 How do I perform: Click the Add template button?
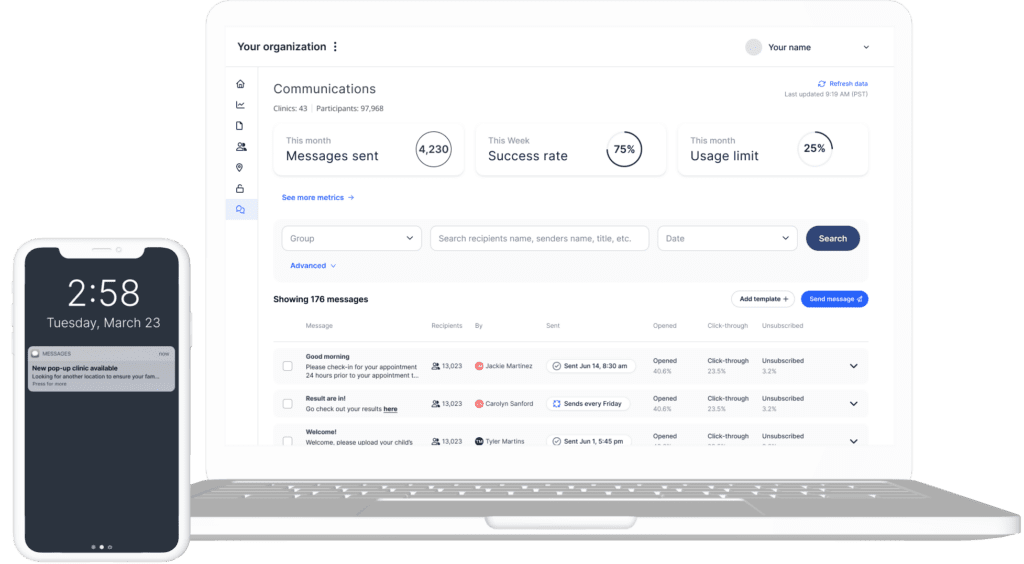tap(763, 299)
